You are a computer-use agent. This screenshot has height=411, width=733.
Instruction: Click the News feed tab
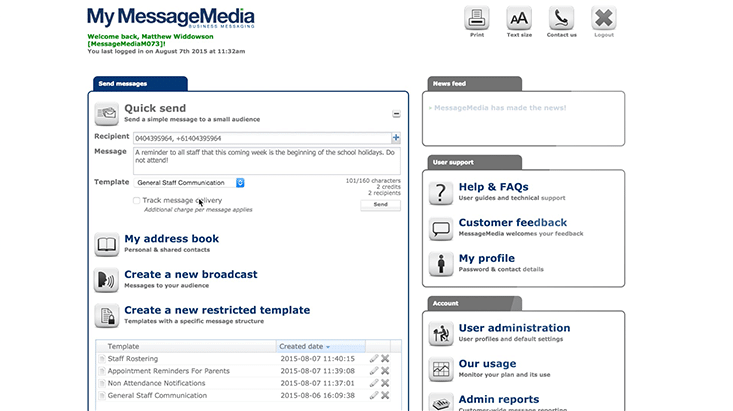[474, 84]
